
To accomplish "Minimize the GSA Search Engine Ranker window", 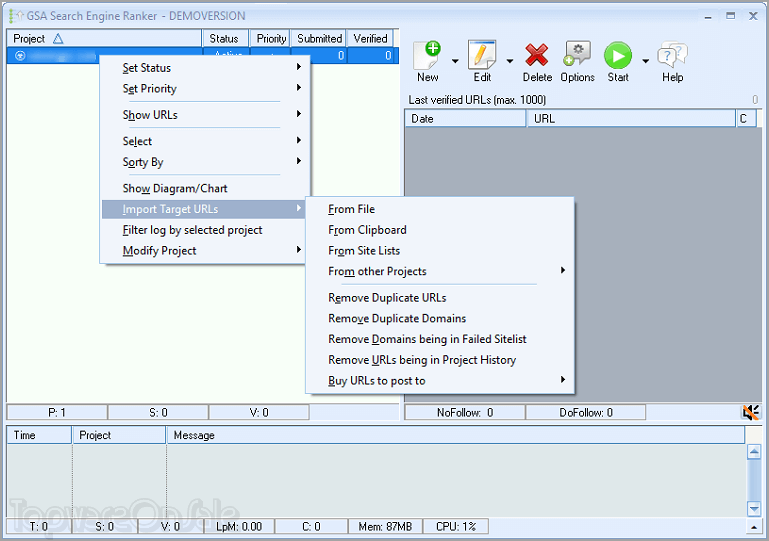I will 708,16.
